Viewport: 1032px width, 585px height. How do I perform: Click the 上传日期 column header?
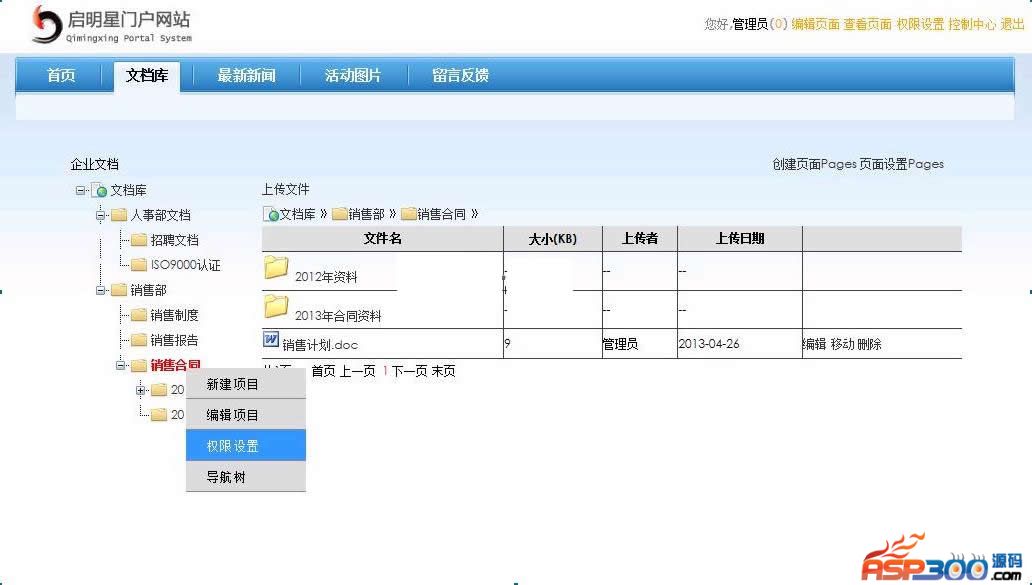point(740,238)
